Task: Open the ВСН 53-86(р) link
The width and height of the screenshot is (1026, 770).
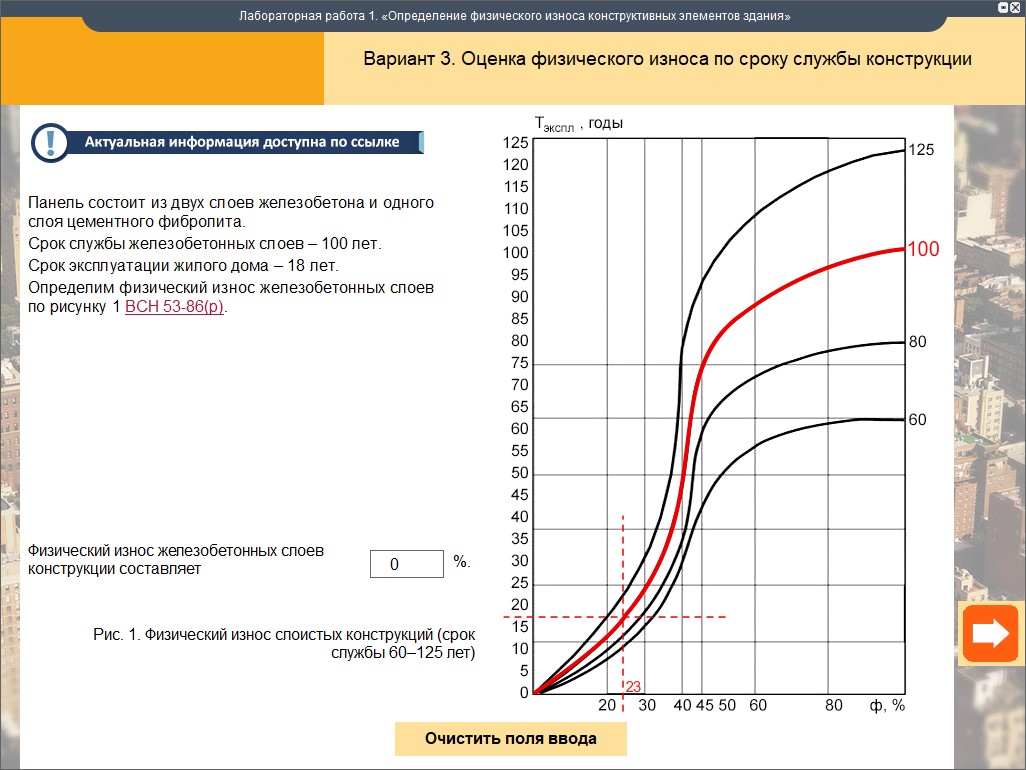Action: [x=174, y=307]
